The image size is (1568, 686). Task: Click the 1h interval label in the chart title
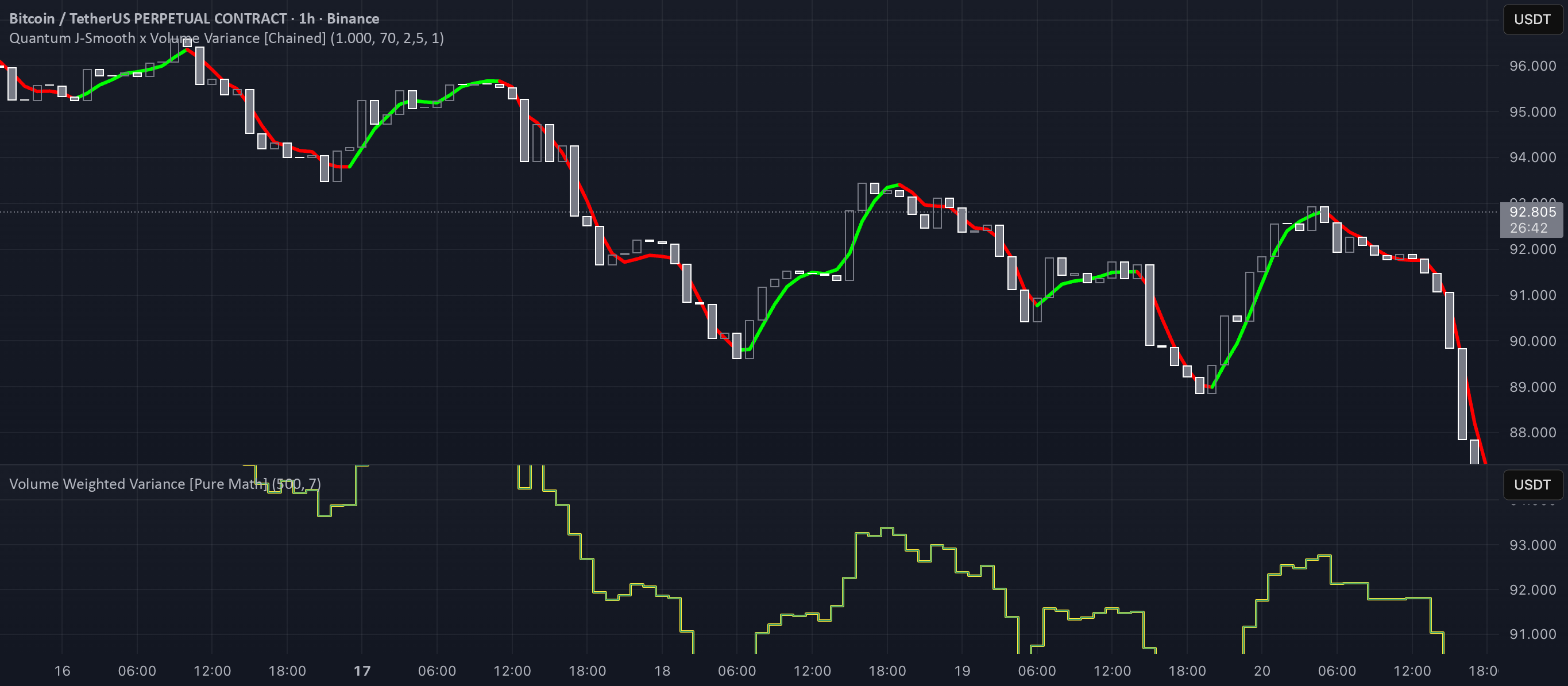[x=307, y=18]
